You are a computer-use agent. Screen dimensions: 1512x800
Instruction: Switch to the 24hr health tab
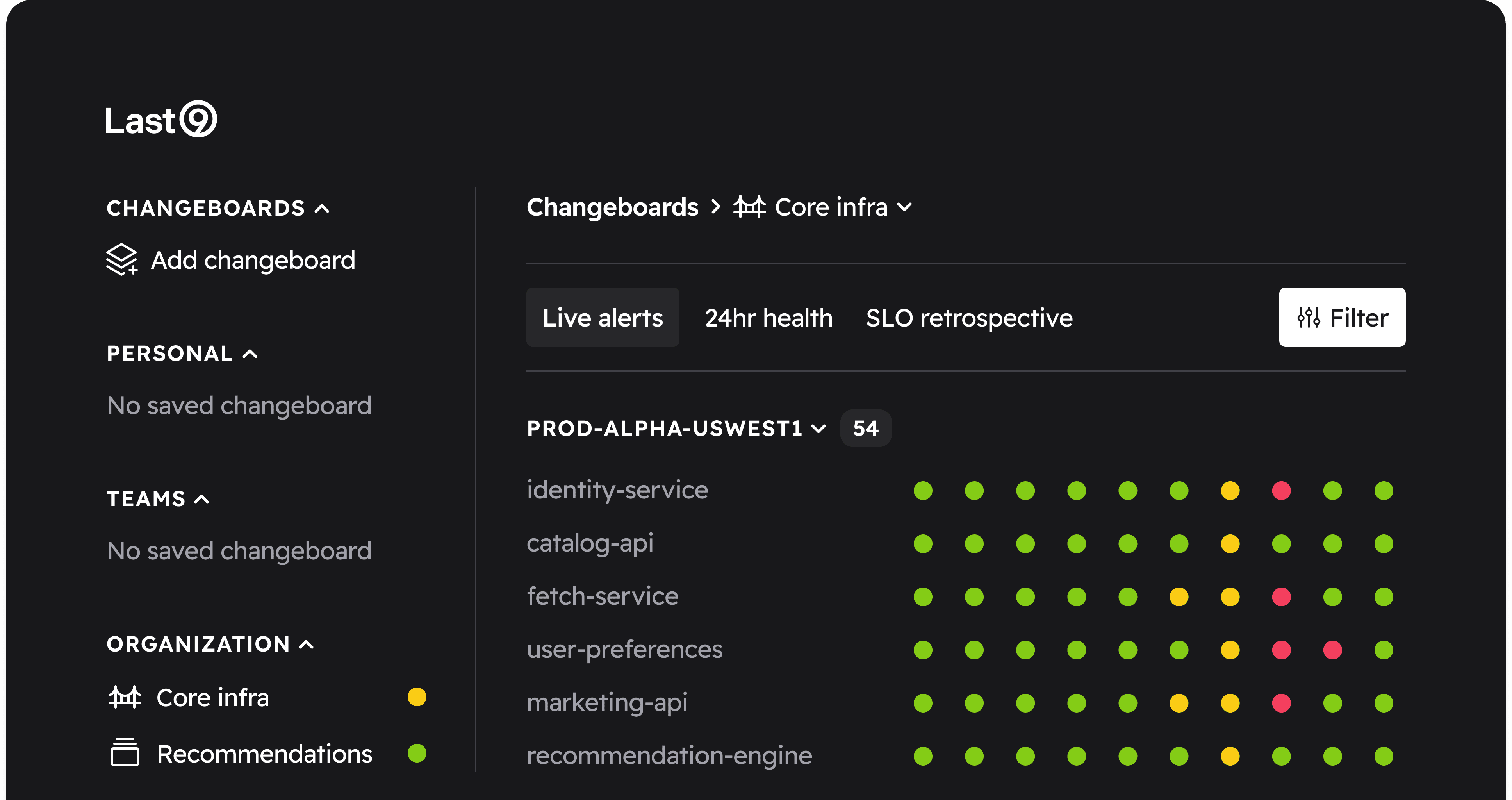click(768, 318)
